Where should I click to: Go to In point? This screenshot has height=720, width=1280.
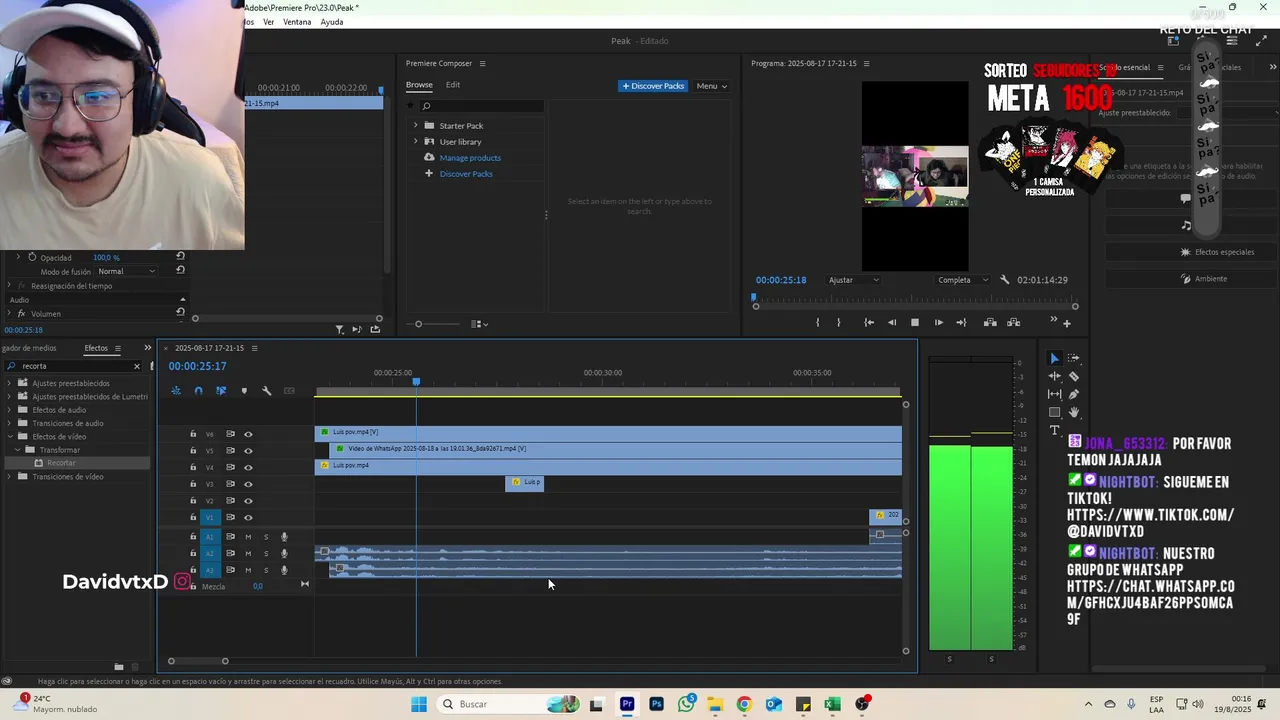(869, 322)
